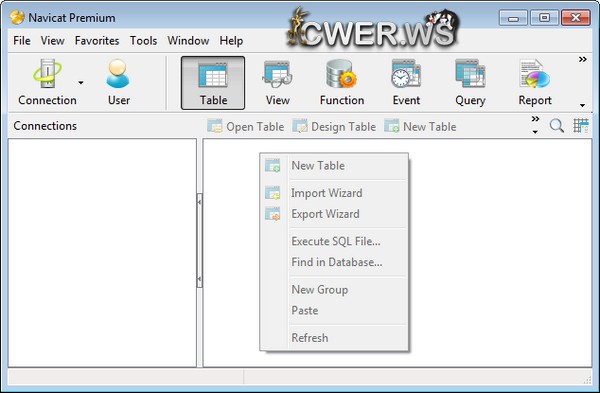Open the Favorites menu
This screenshot has height=393, width=600.
[x=97, y=41]
